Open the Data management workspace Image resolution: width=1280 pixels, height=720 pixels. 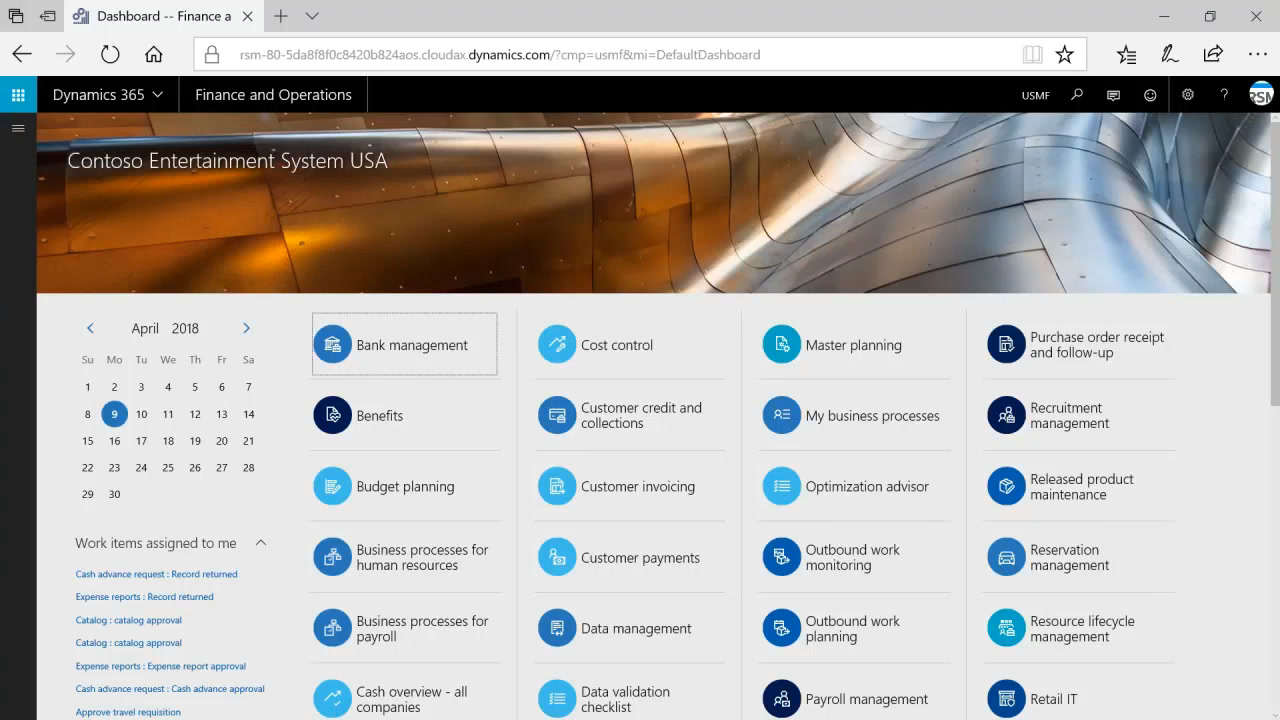[x=629, y=628]
